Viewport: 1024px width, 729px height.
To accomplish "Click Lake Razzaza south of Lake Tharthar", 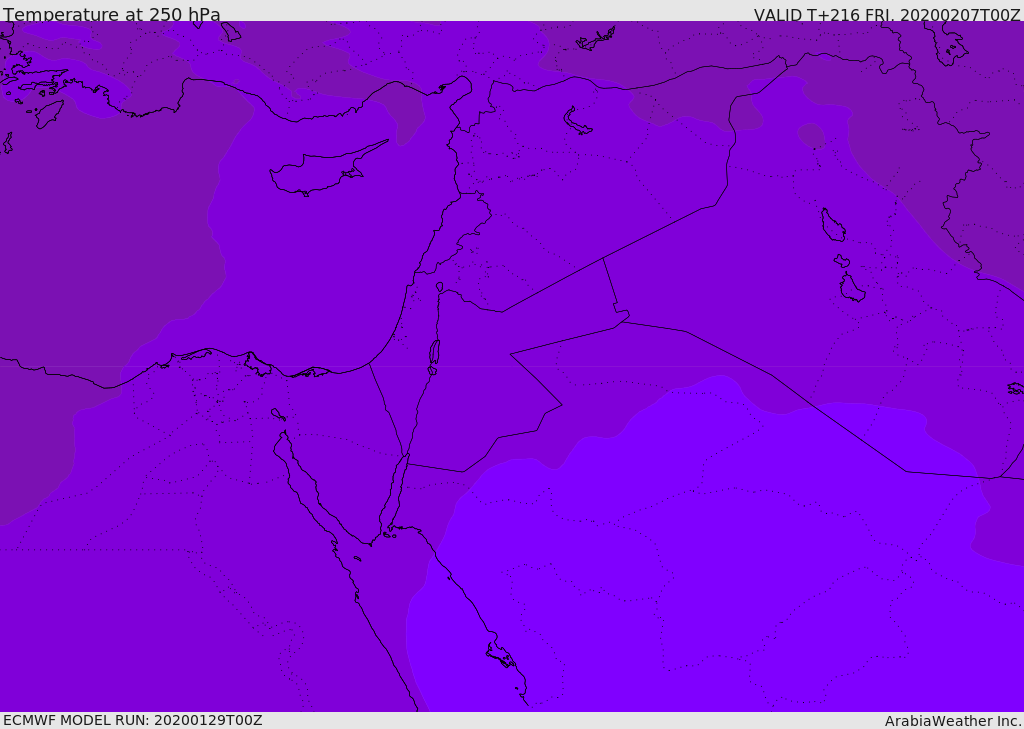I will (x=851, y=288).
